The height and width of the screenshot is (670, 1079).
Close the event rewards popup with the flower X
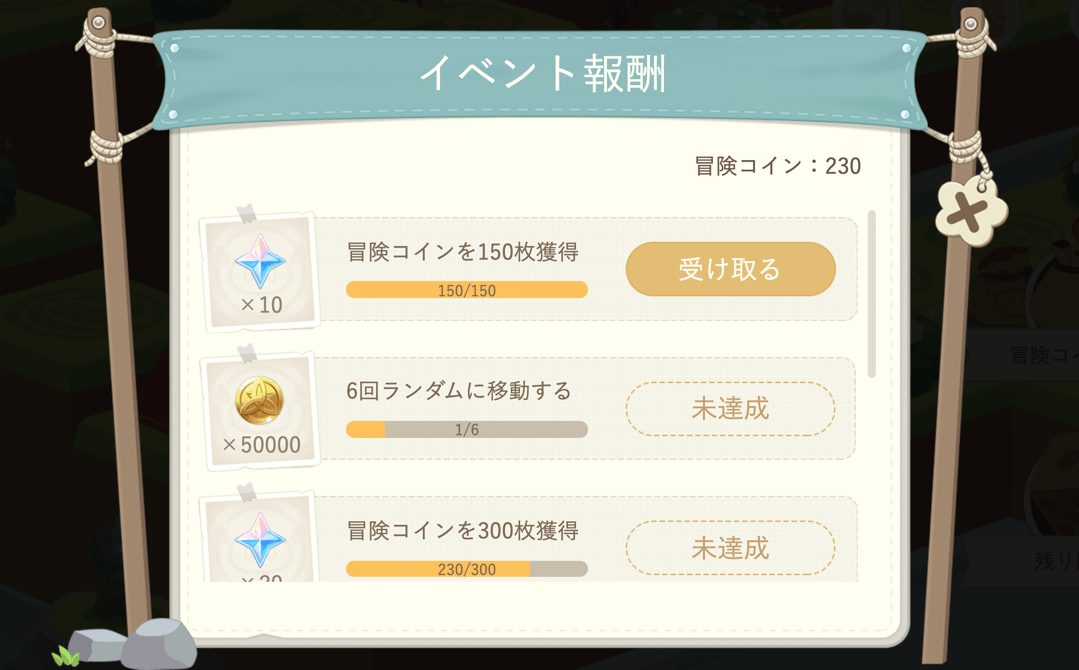click(x=971, y=211)
